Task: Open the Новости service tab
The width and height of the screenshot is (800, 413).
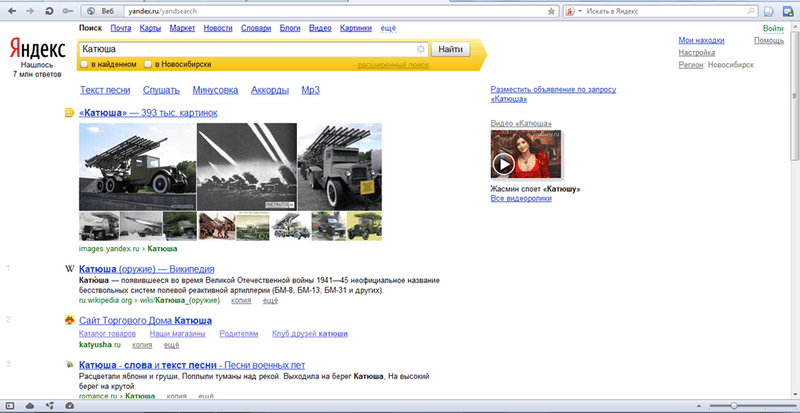Action: coord(217,29)
